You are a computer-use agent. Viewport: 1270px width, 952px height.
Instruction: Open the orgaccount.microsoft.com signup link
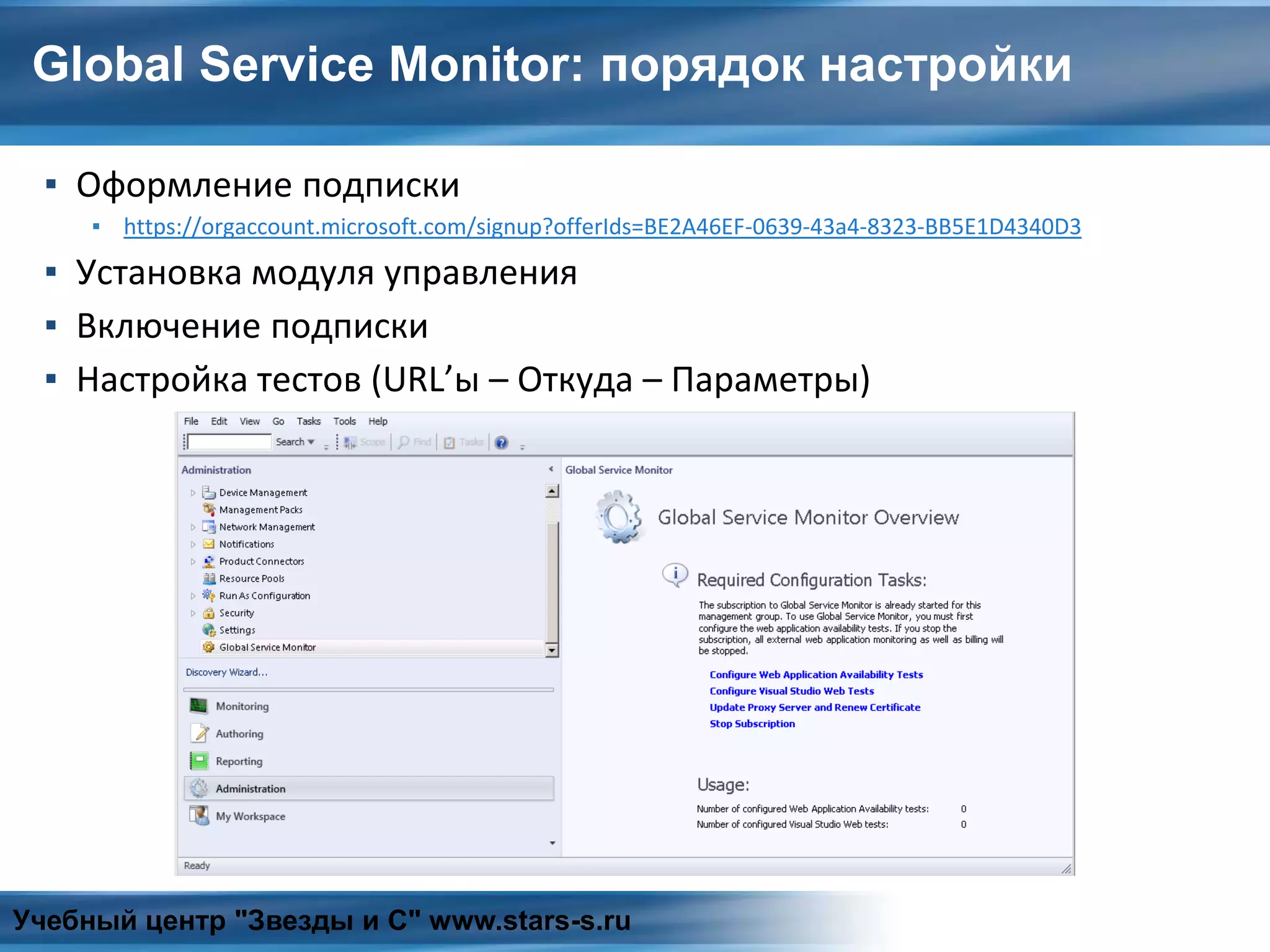pos(602,227)
